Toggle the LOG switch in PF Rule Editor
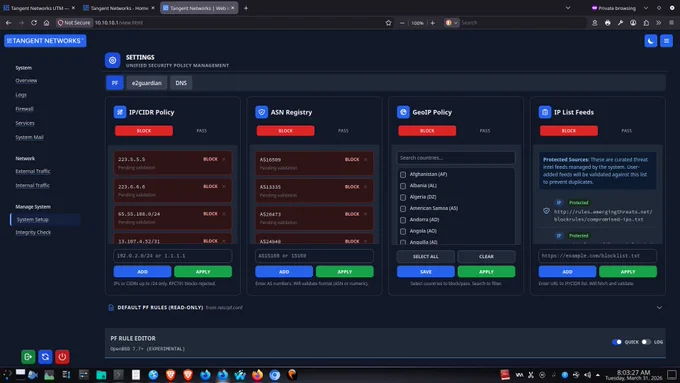Image resolution: width=680 pixels, height=383 pixels. point(646,342)
